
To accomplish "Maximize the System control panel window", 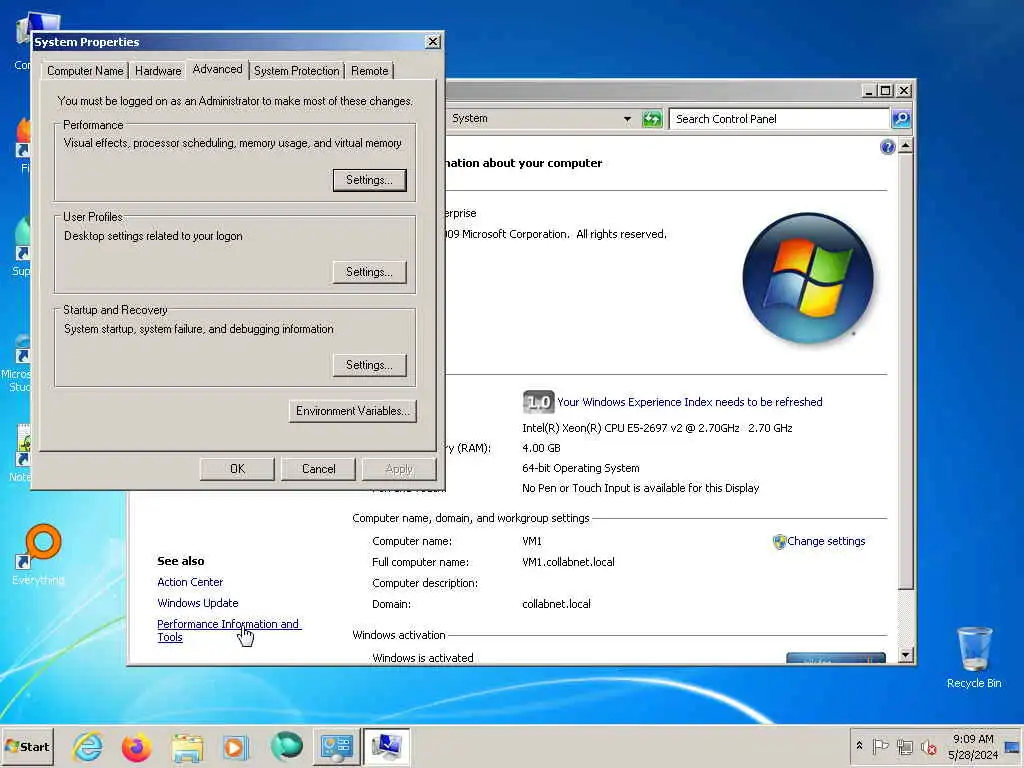I will (886, 90).
